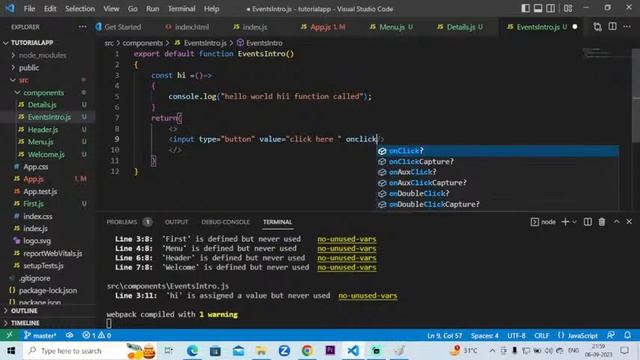Open logo.svg in the explorer
This screenshot has width=640, height=360.
(x=37, y=241)
